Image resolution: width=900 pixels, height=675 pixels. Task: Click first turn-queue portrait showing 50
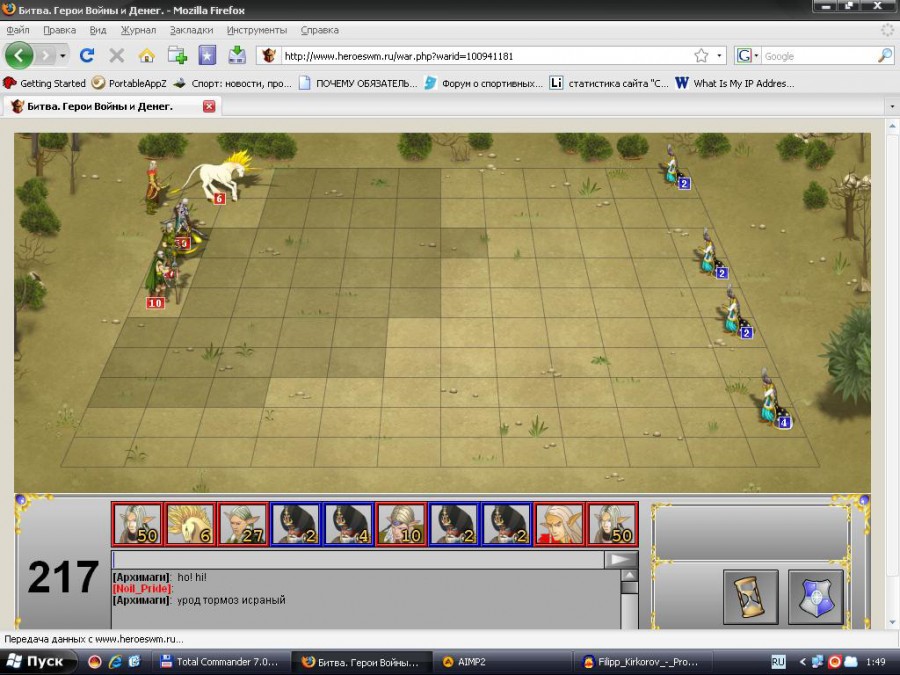tap(137, 524)
